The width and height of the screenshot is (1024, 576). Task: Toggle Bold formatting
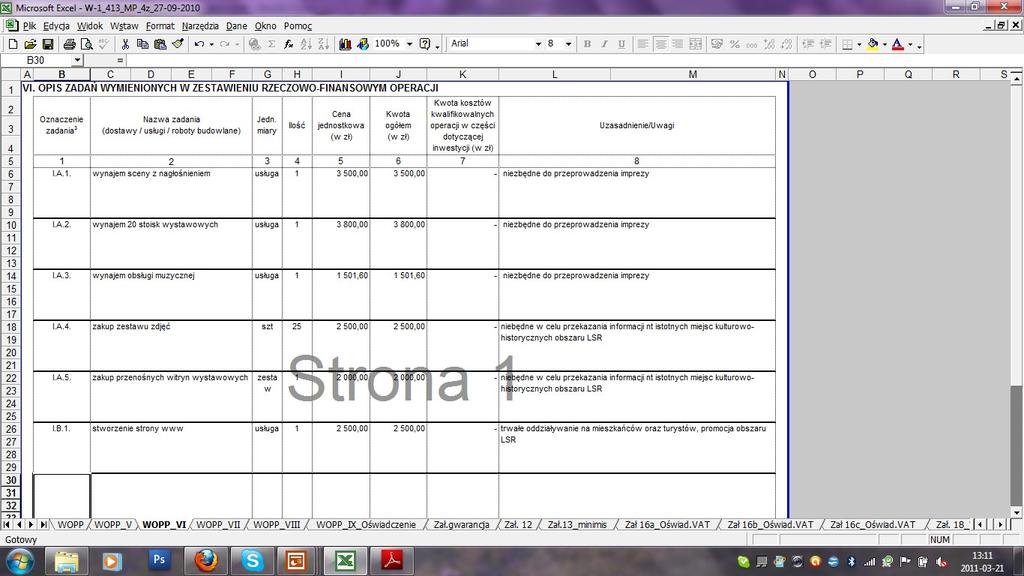pyautogui.click(x=587, y=44)
